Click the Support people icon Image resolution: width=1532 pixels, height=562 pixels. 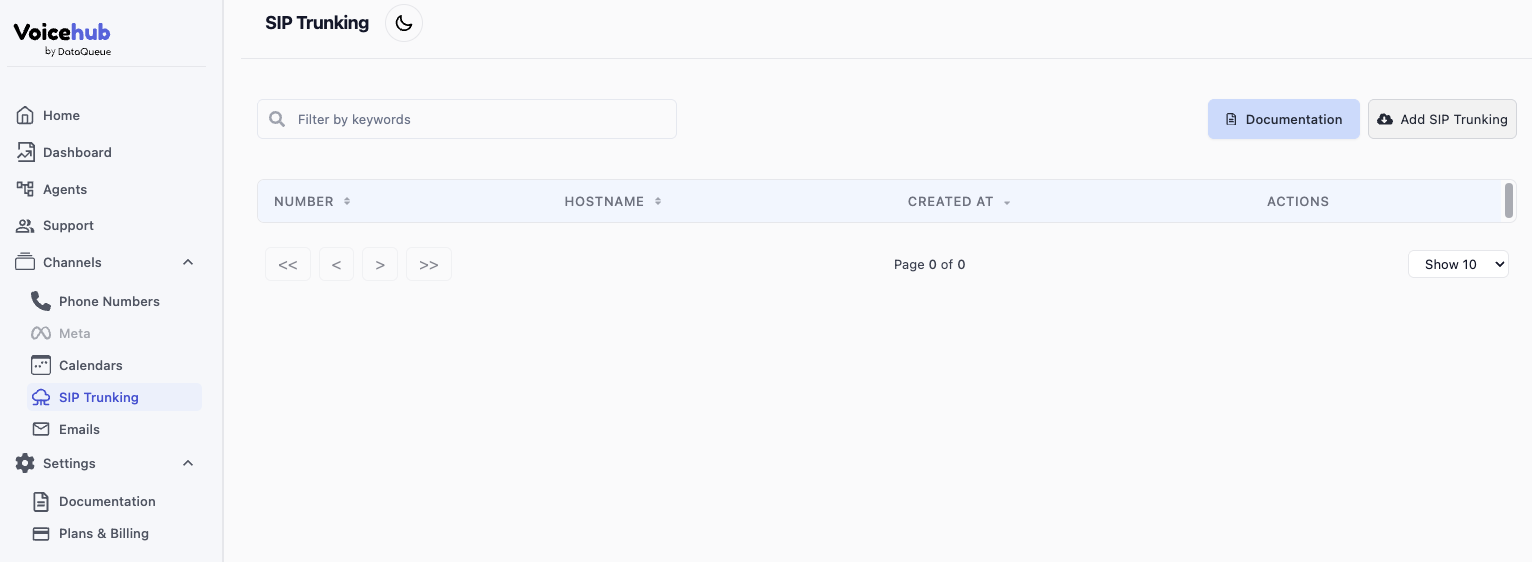26,226
